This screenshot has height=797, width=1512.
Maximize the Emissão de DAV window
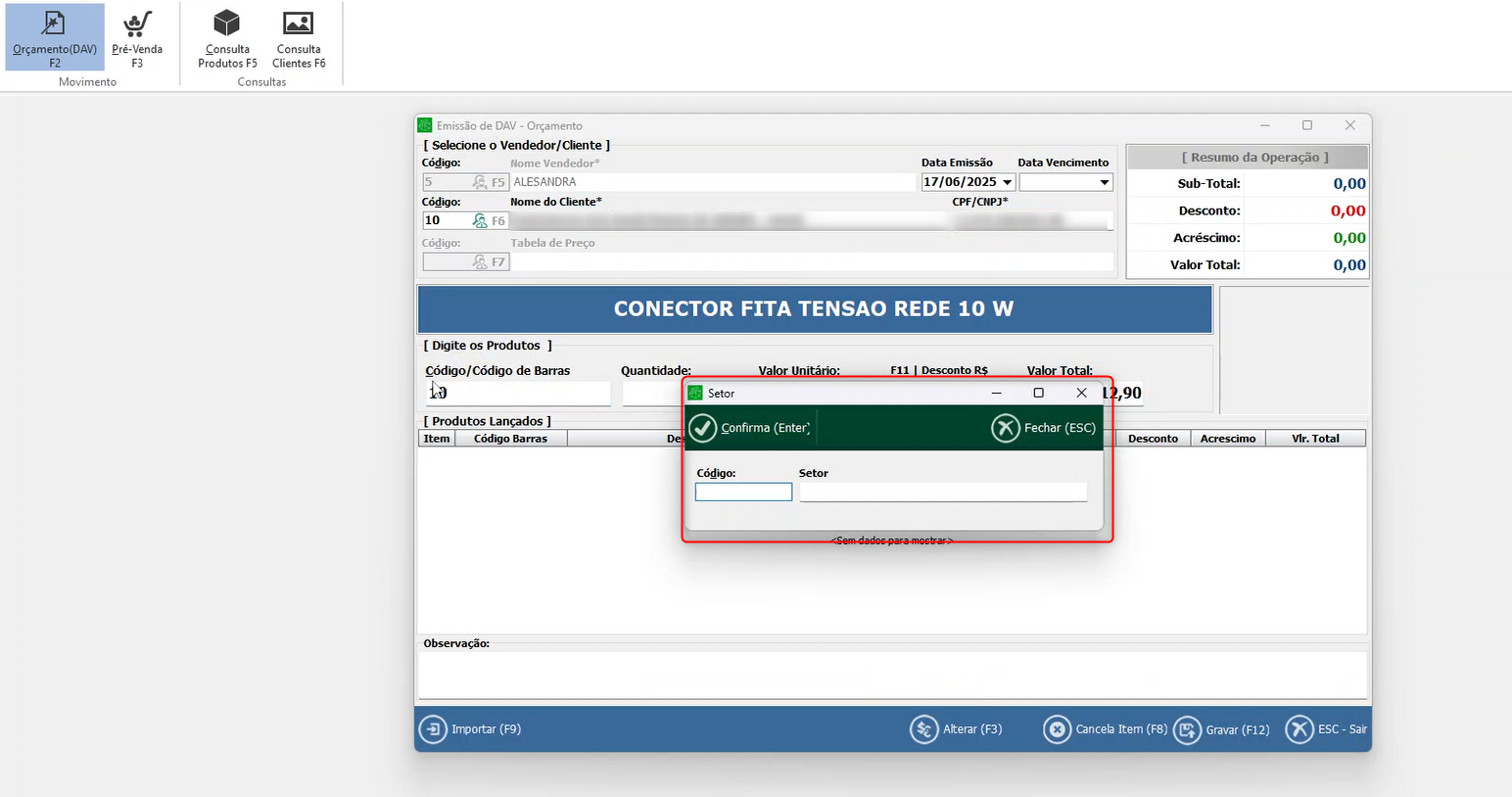pos(1307,125)
